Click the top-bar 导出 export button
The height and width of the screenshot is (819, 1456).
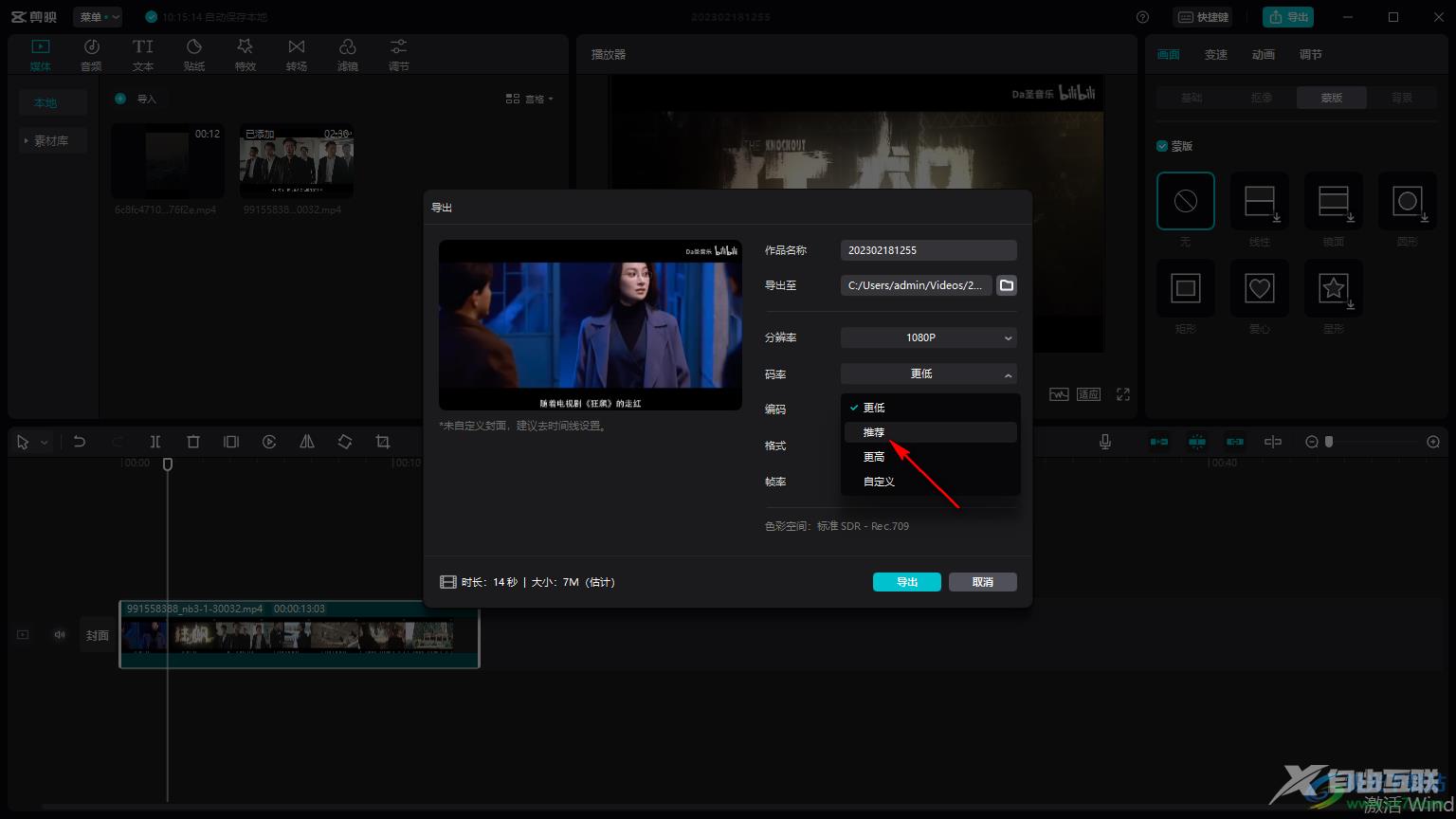tap(1287, 17)
